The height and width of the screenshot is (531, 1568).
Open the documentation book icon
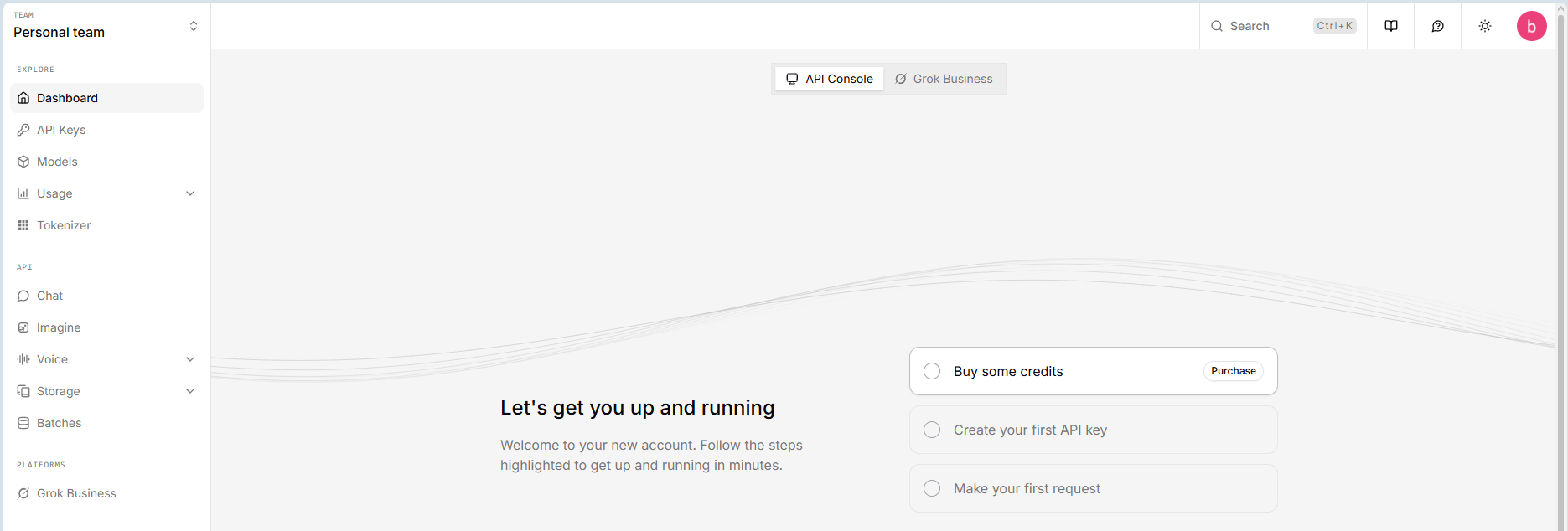tap(1390, 26)
